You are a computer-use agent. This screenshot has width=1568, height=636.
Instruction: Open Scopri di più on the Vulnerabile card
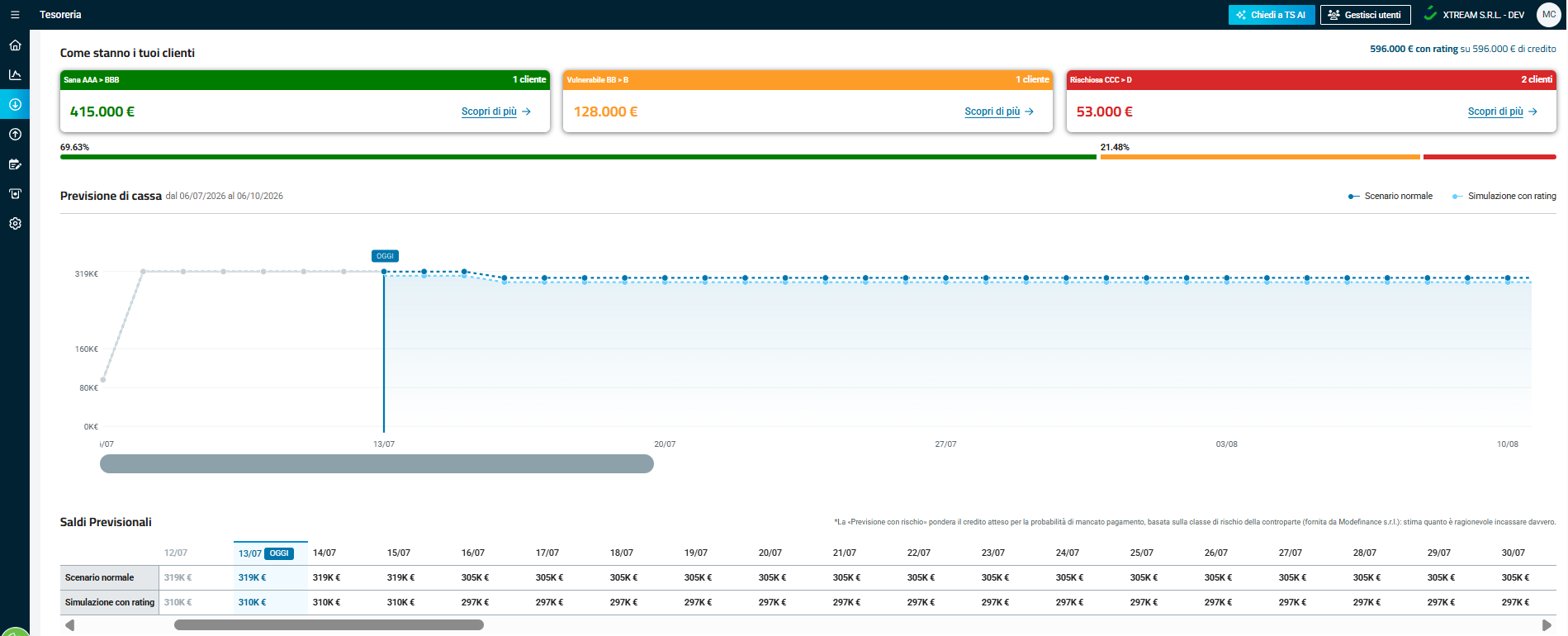999,112
